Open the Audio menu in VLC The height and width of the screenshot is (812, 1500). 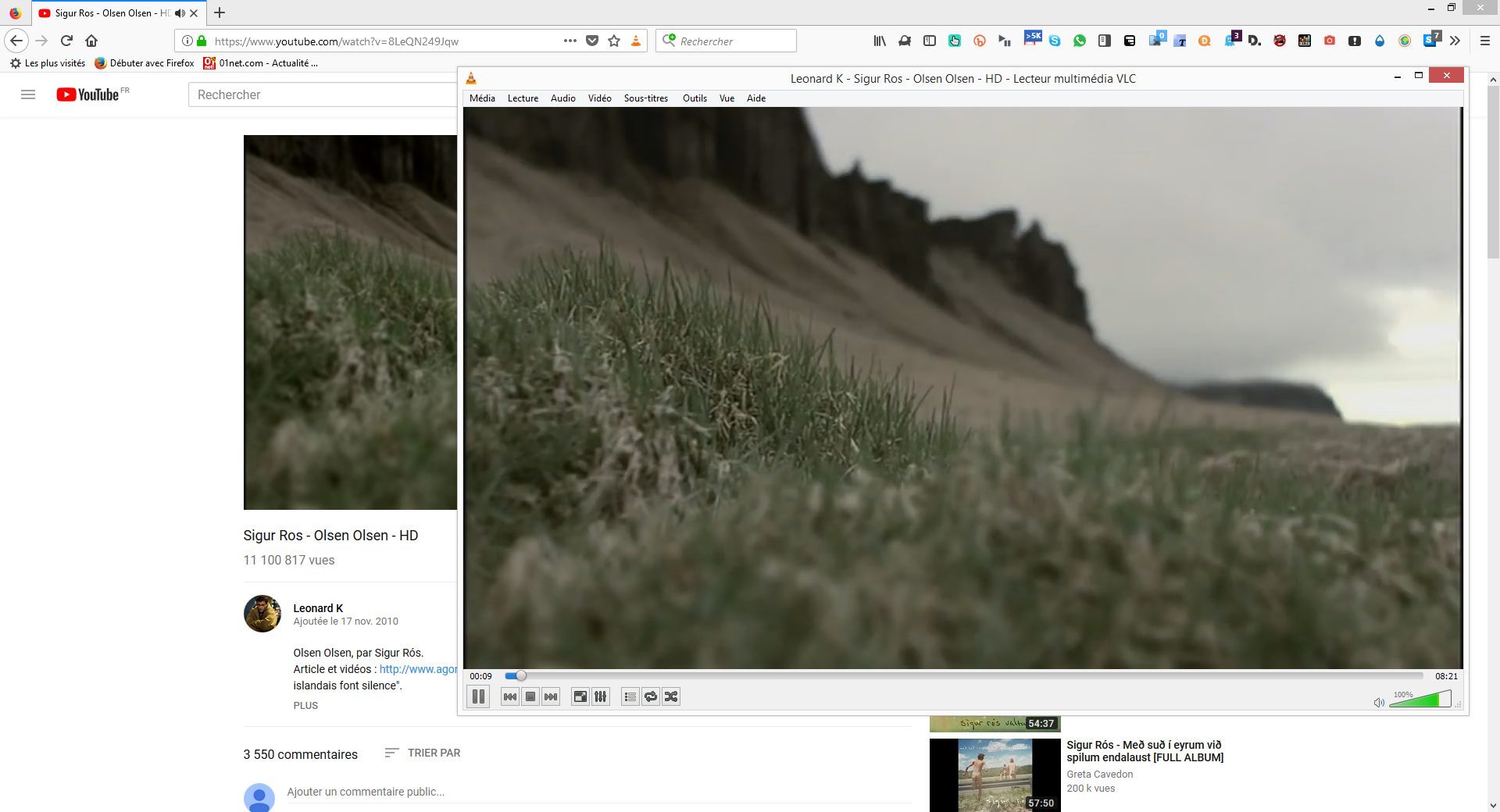[562, 98]
